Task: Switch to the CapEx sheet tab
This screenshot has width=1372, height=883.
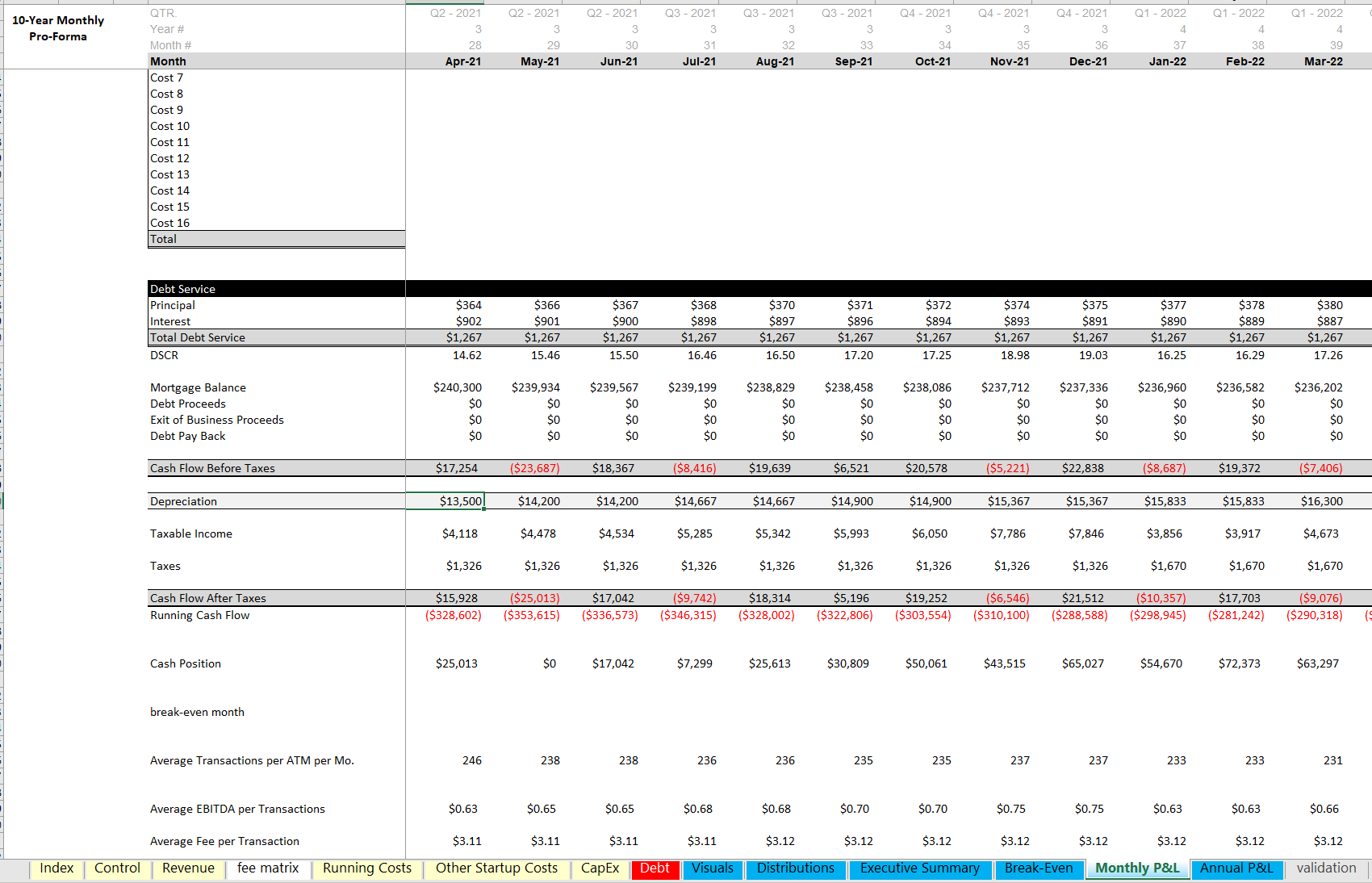Action: [x=600, y=868]
